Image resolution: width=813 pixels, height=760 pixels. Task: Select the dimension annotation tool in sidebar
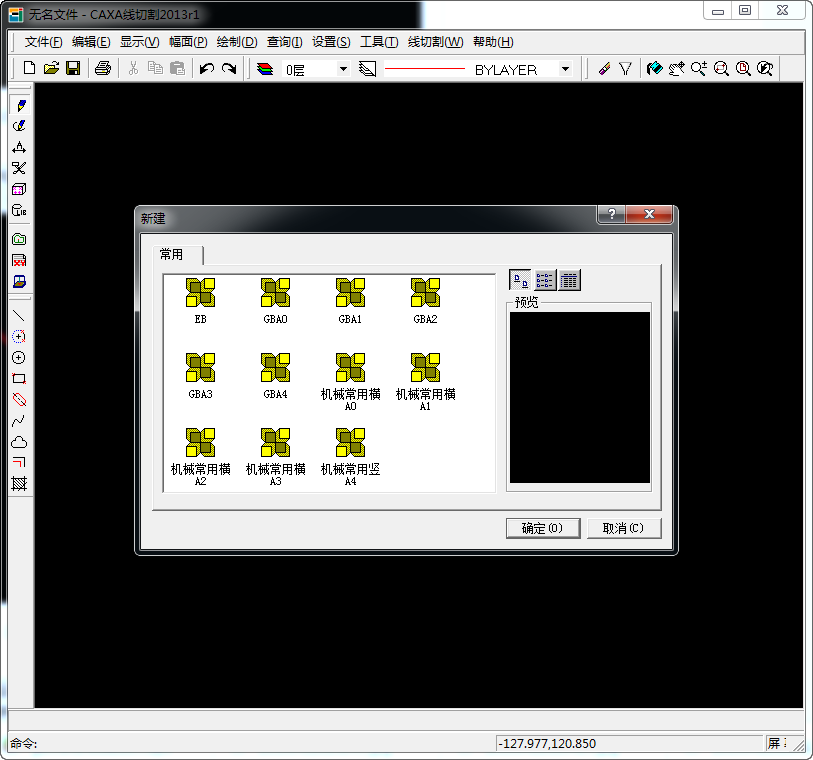[19, 147]
